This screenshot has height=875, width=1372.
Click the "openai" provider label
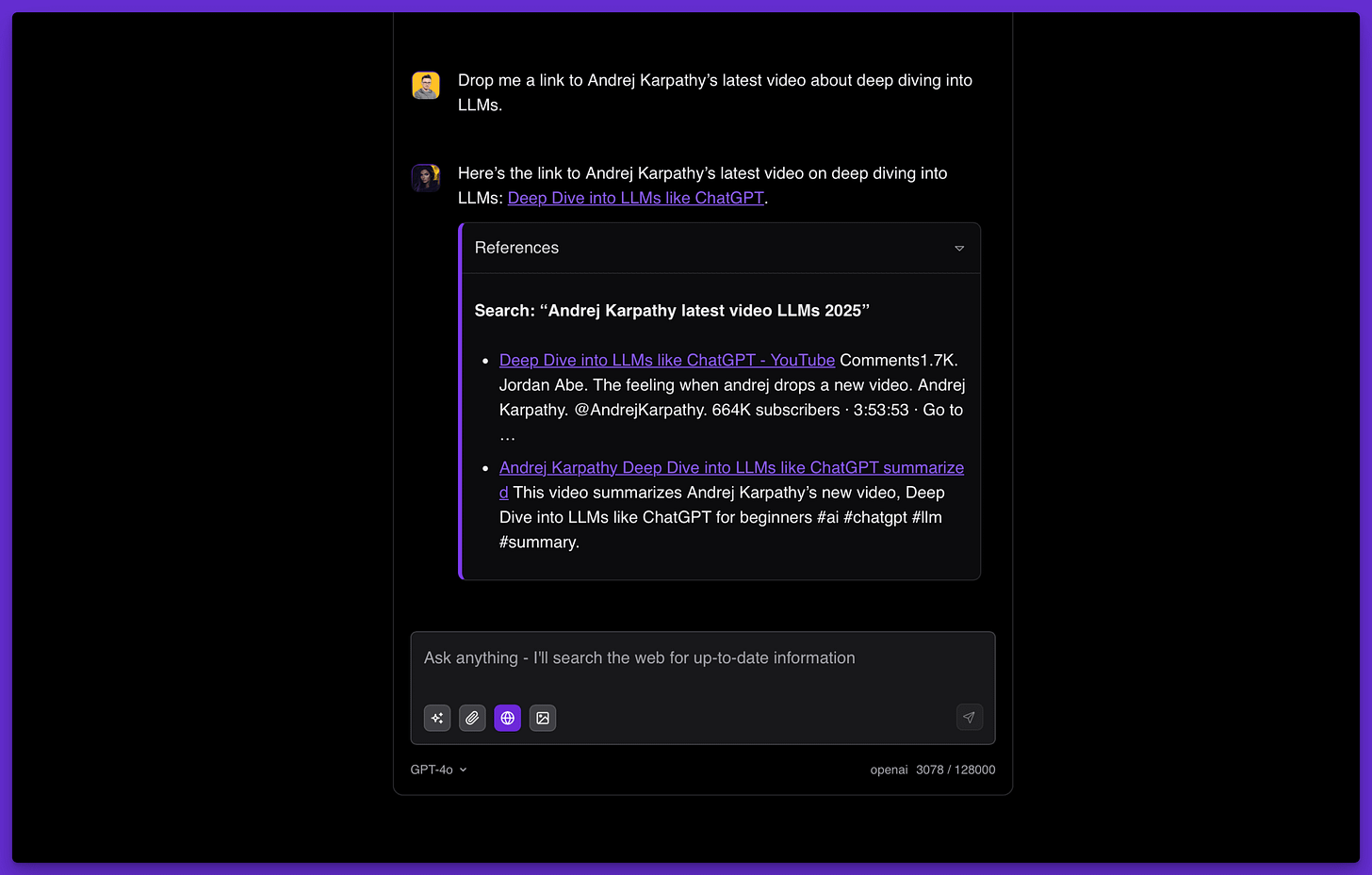click(x=889, y=770)
